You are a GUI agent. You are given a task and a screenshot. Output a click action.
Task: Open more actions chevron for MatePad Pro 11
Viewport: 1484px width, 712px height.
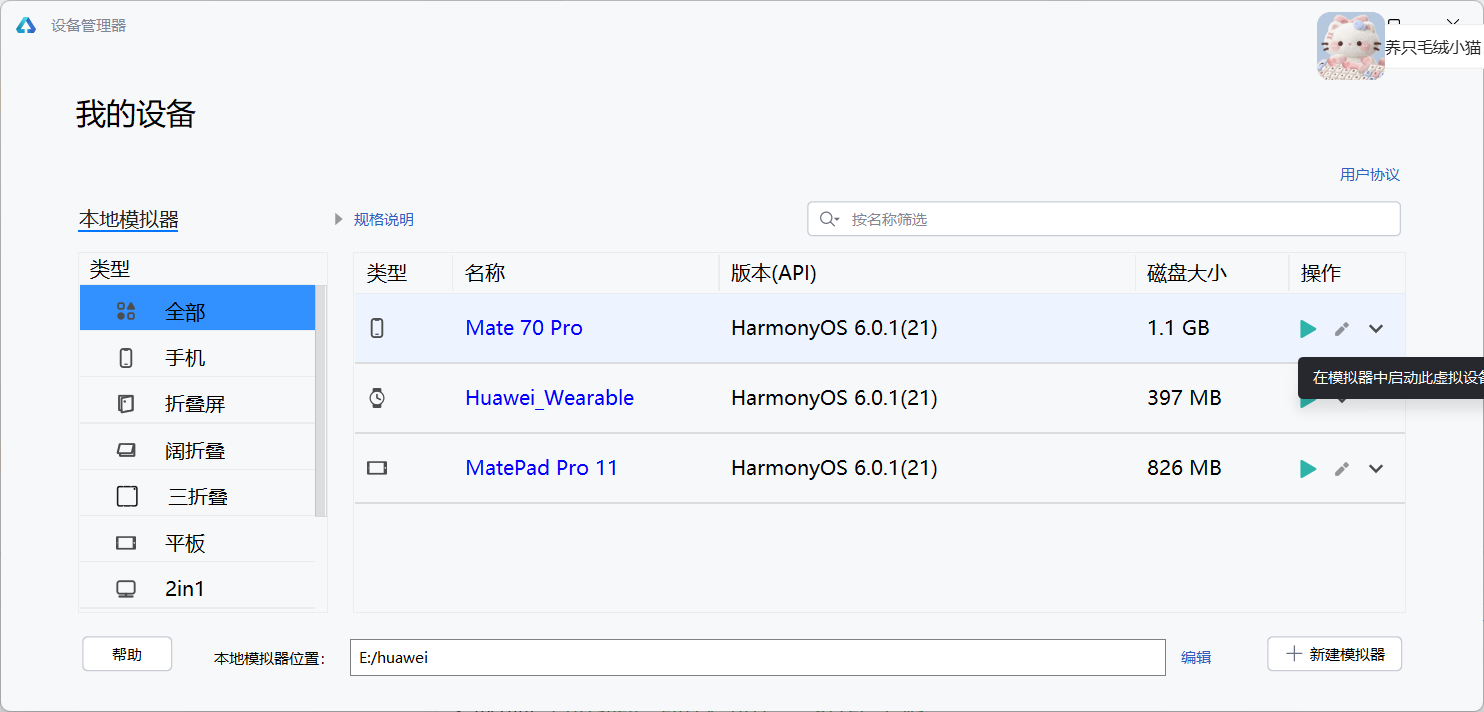click(x=1376, y=468)
